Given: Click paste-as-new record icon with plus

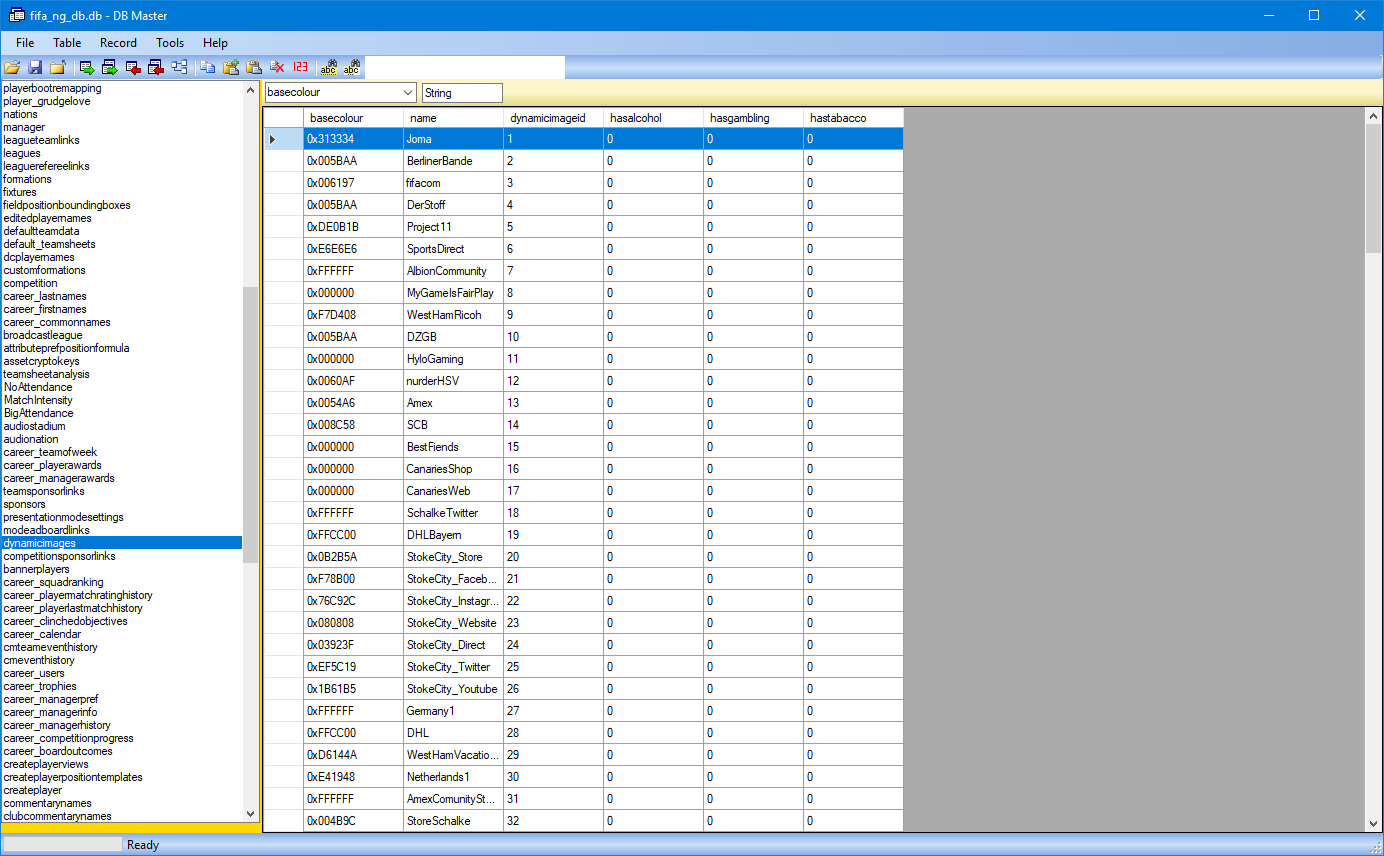Looking at the screenshot, I should [231, 68].
